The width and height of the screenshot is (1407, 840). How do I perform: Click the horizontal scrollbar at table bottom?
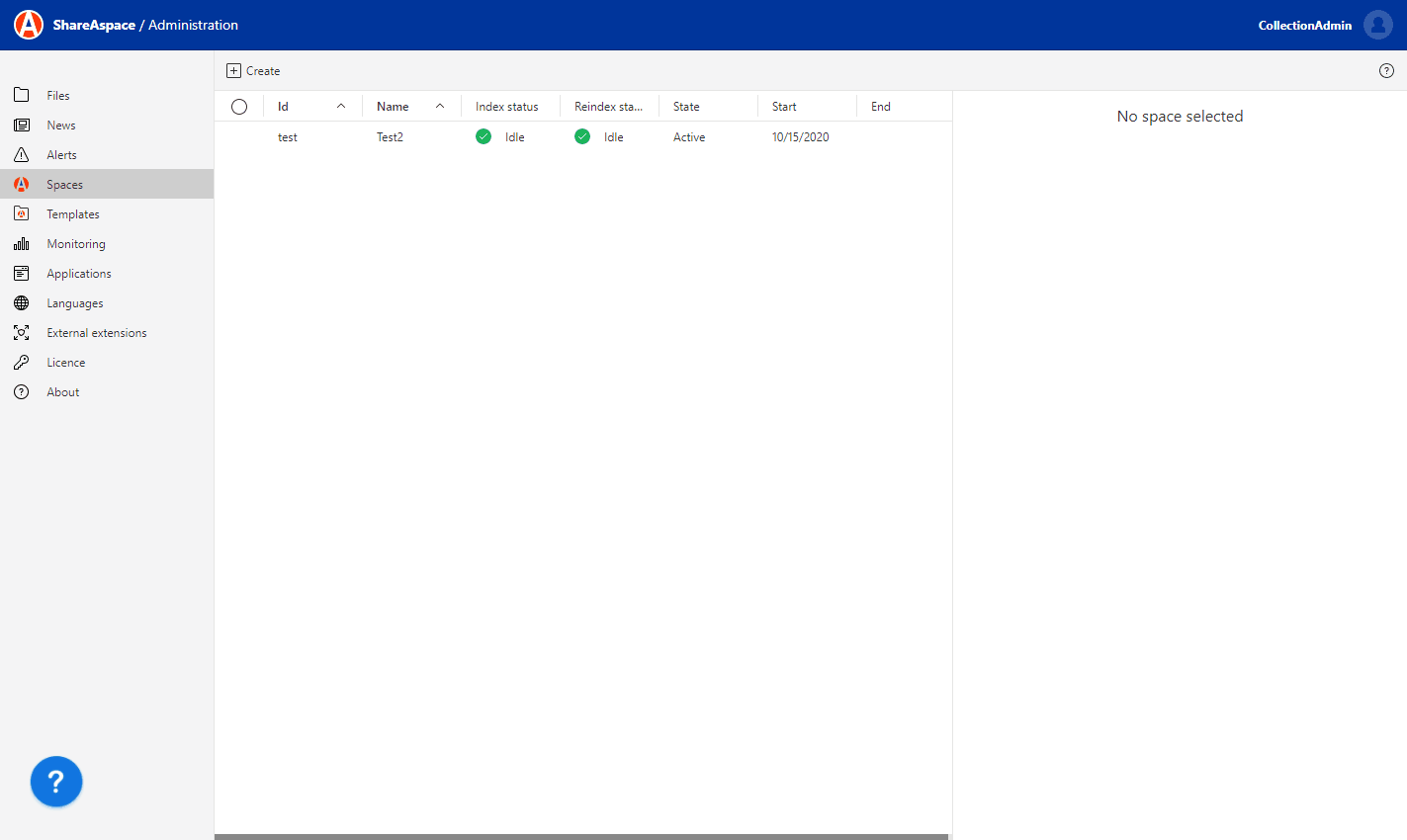(581, 836)
